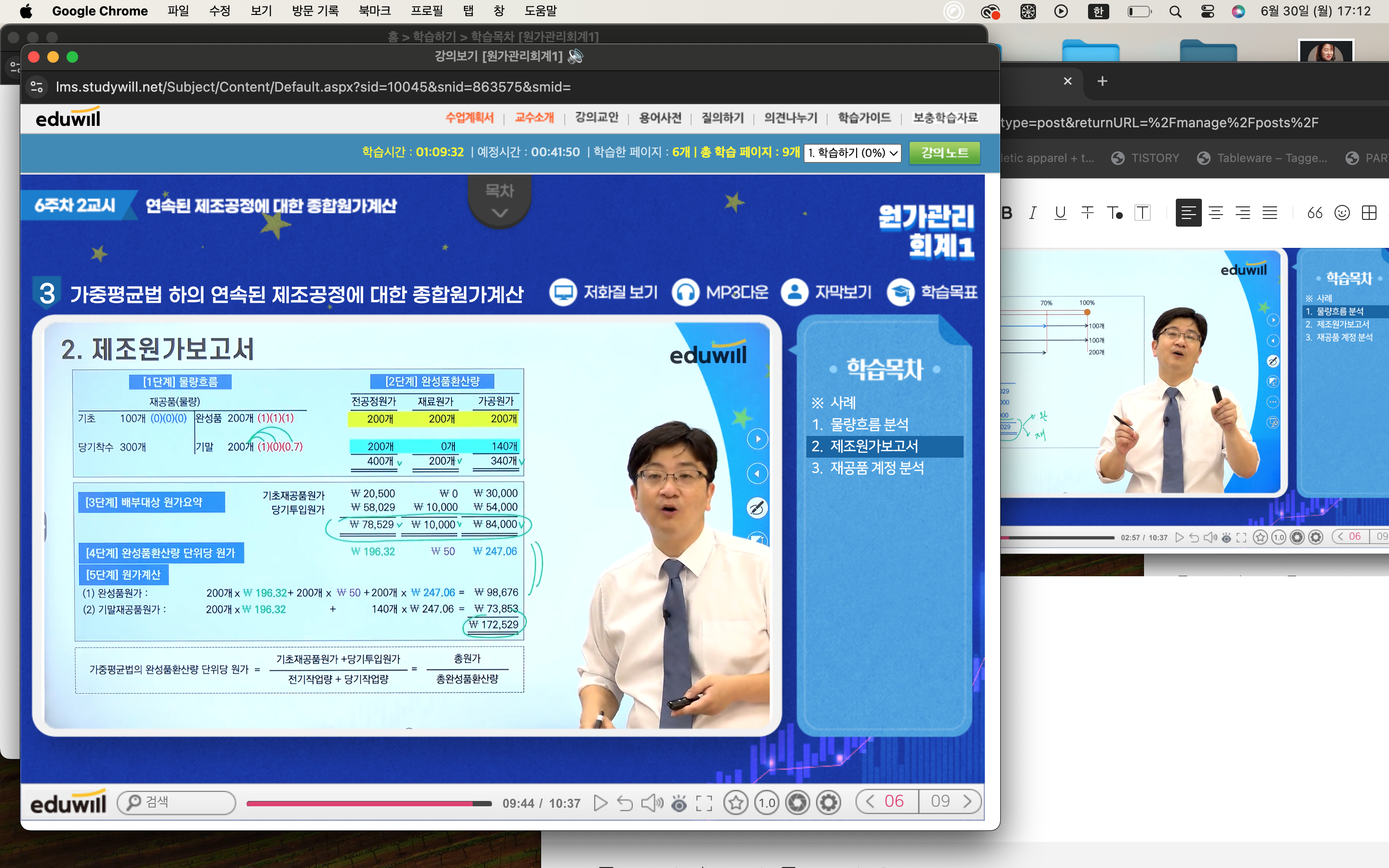Mute the lecture volume speaker icon
1389x868 pixels.
point(652,802)
